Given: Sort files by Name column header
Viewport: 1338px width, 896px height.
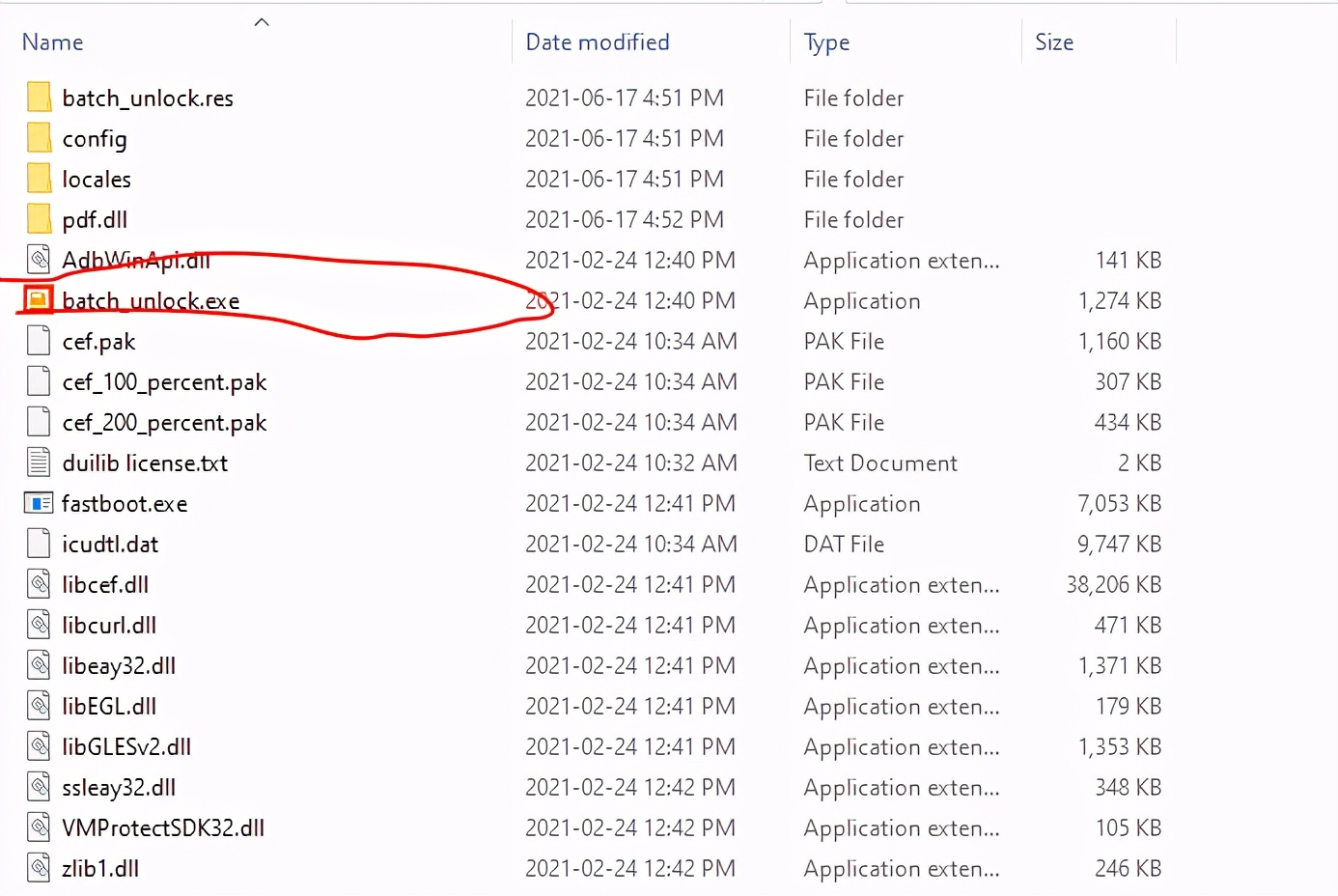Looking at the screenshot, I should coord(53,42).
